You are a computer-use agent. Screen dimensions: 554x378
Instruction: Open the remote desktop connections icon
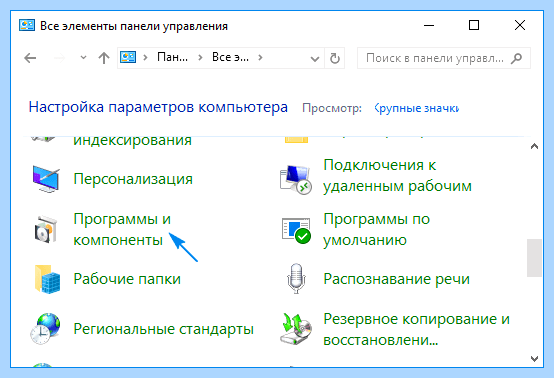point(296,179)
